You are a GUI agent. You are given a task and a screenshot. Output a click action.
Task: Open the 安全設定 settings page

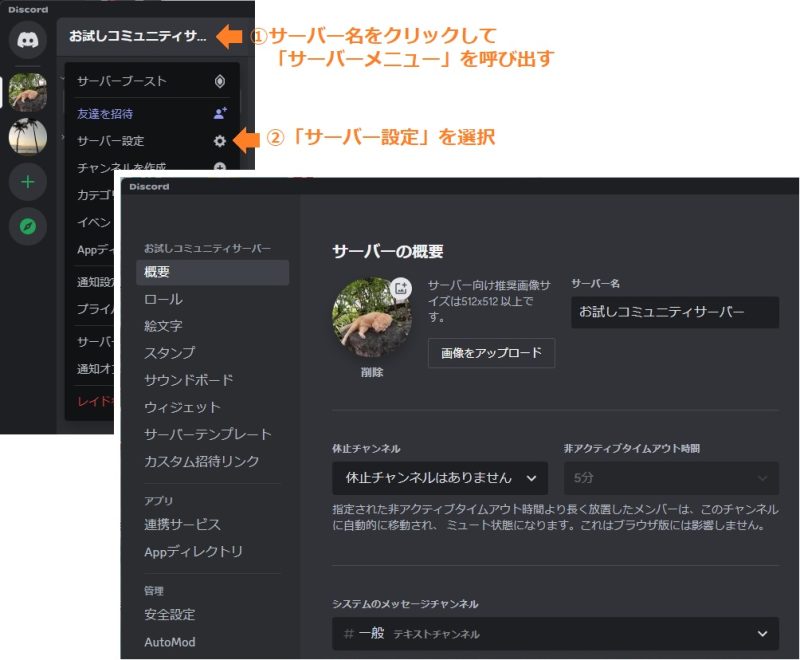[213, 615]
